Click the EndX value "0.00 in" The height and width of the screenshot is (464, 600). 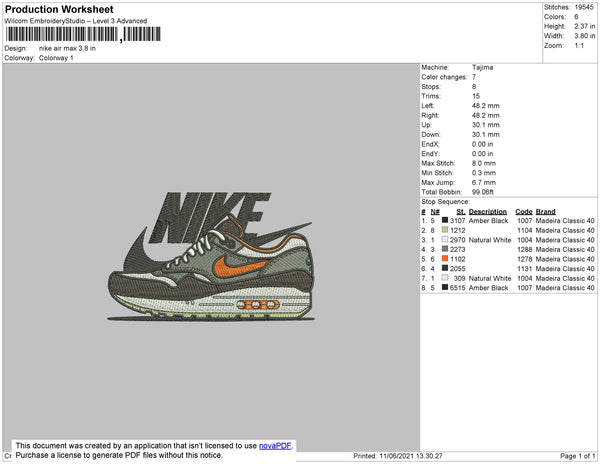tap(483, 144)
